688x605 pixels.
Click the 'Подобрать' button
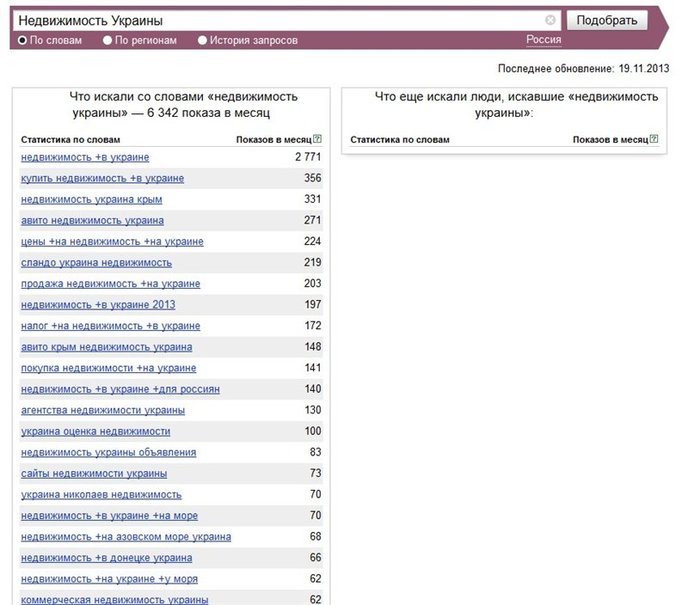click(607, 20)
